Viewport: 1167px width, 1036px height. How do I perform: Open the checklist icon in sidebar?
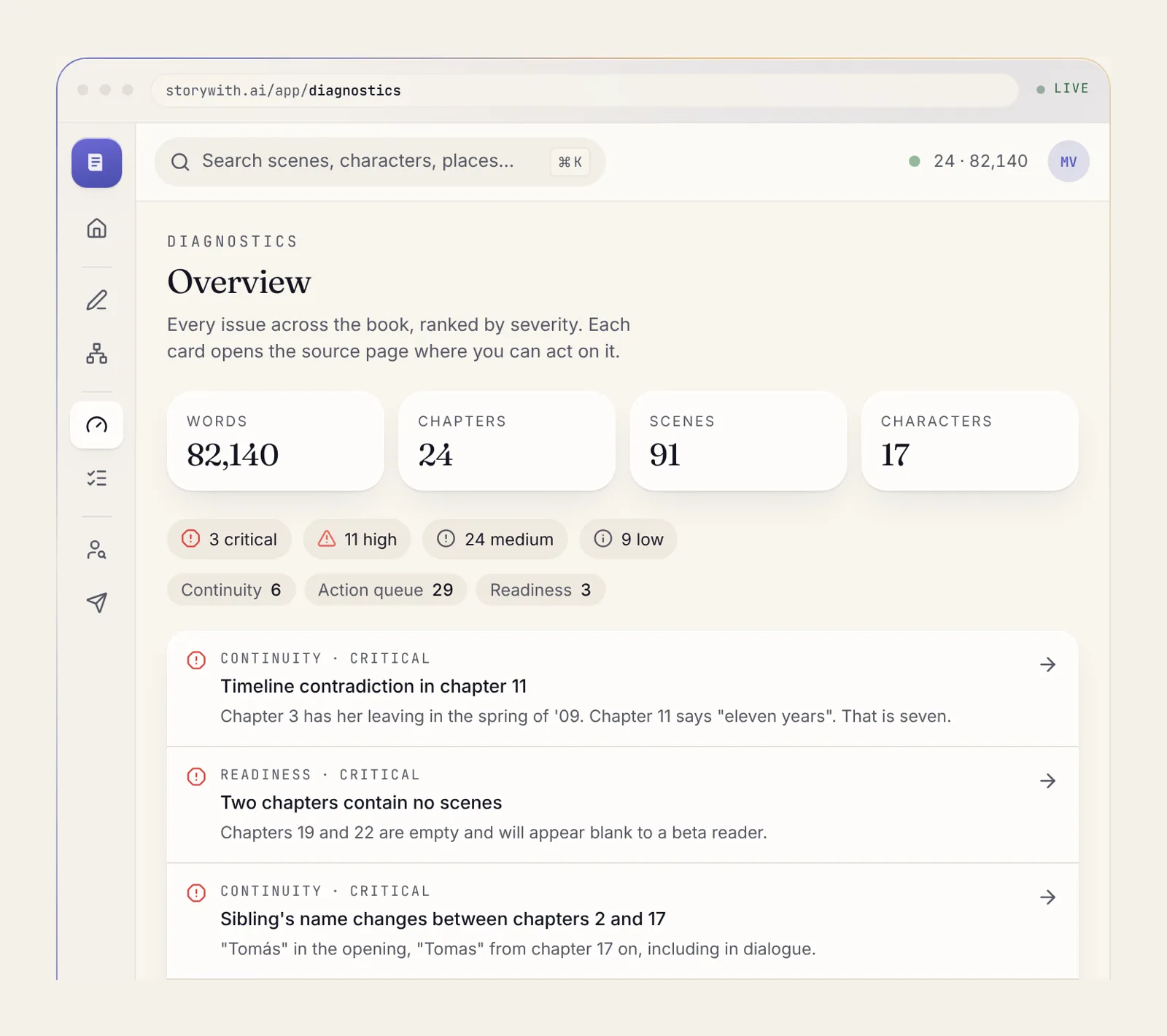(x=96, y=478)
